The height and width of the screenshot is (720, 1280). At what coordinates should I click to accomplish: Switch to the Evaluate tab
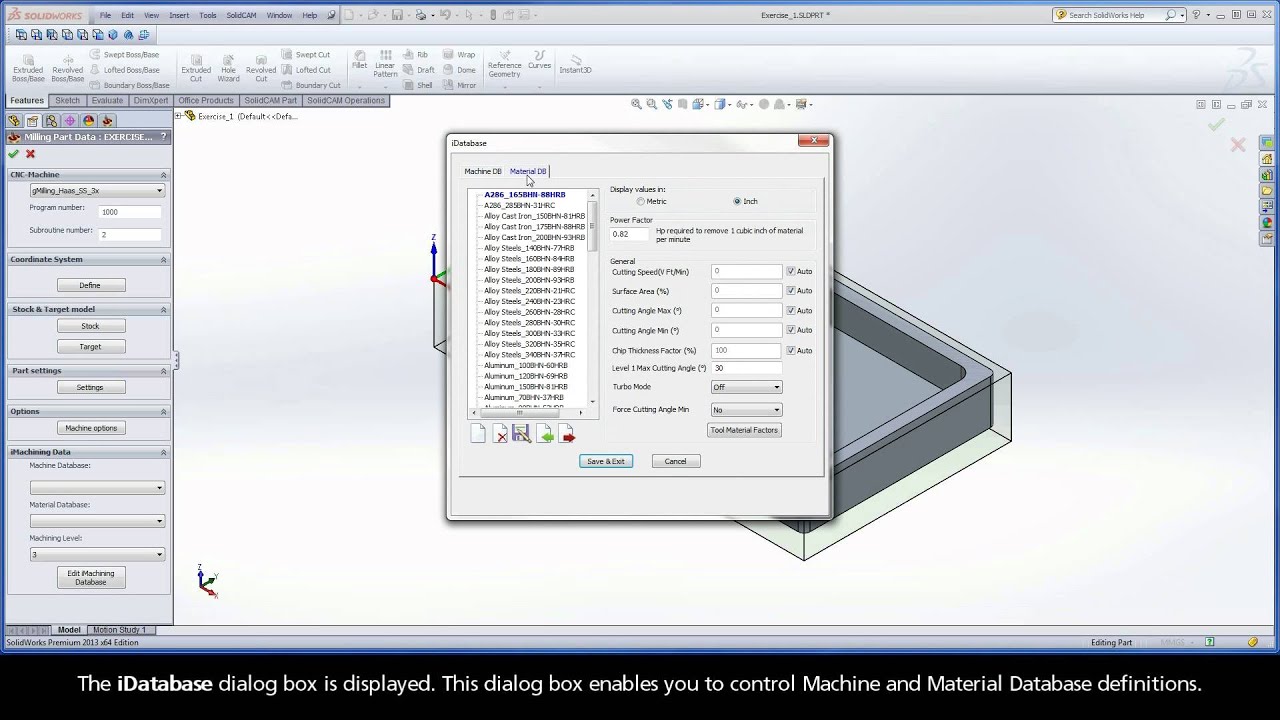click(x=107, y=100)
